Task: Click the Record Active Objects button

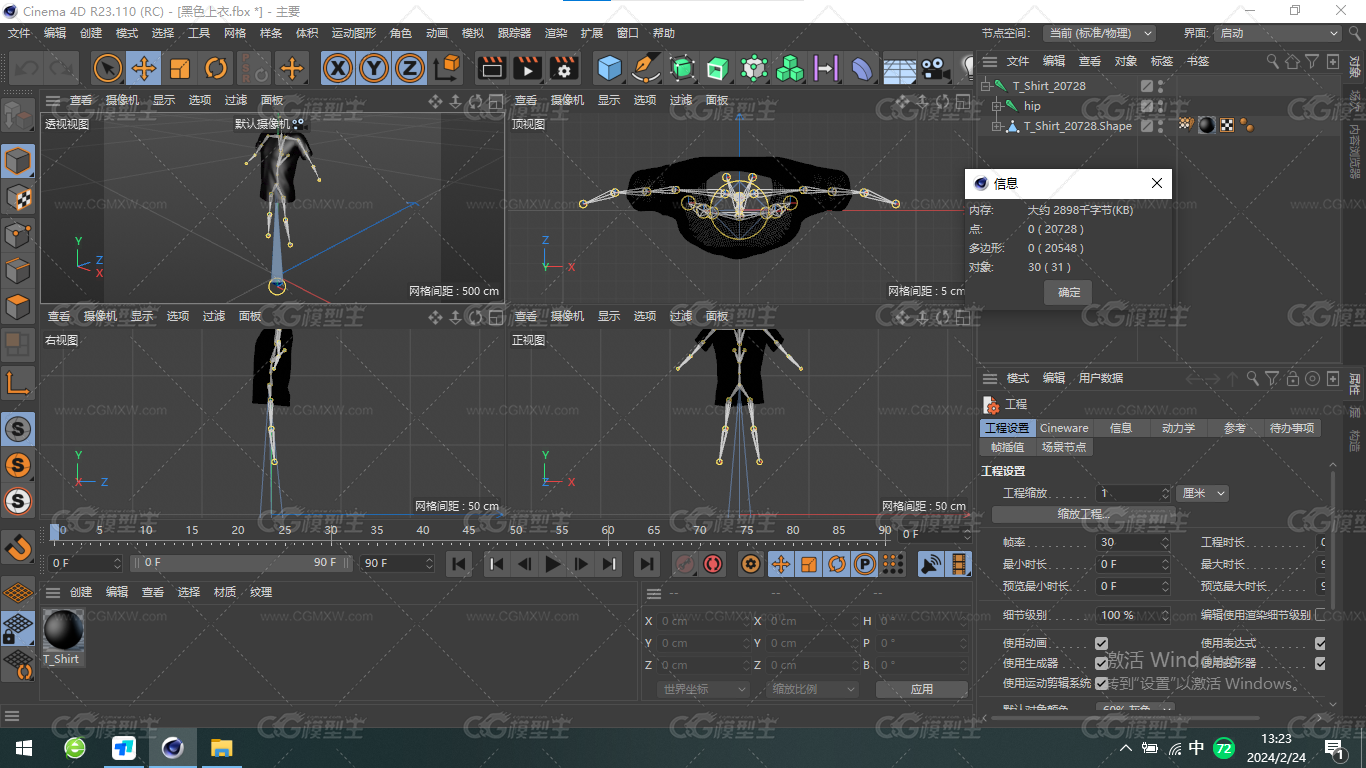Action: click(x=685, y=564)
